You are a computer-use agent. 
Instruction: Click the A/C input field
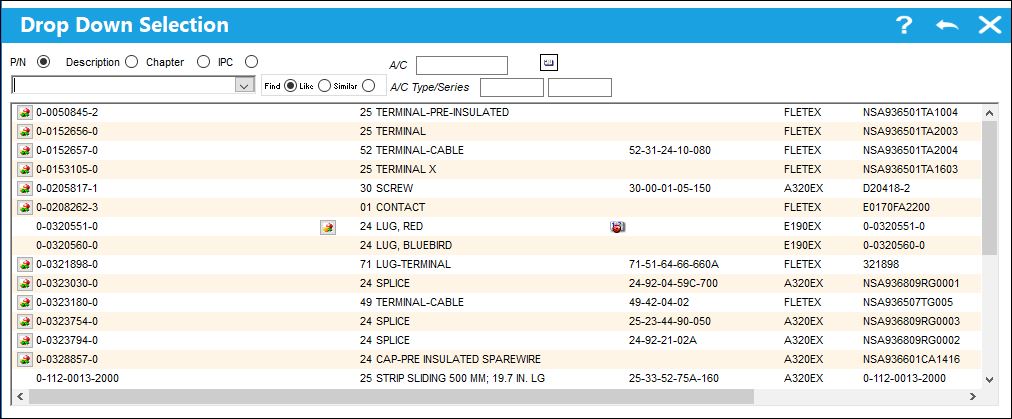[462, 66]
